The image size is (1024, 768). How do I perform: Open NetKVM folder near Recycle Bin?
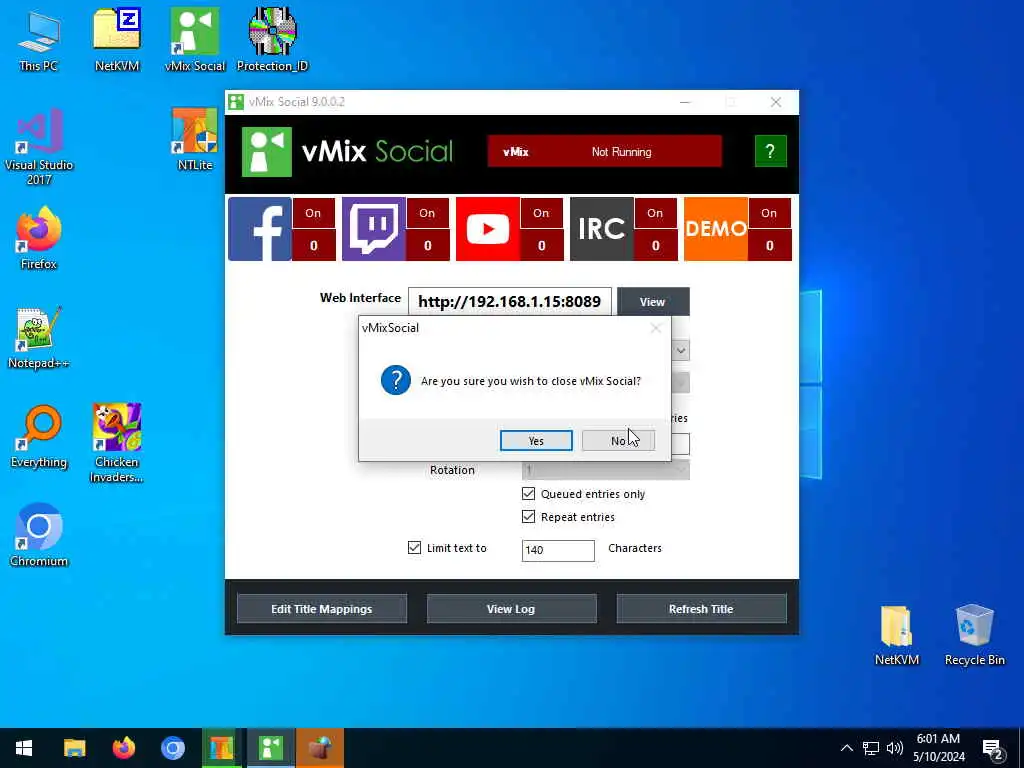[x=897, y=635]
